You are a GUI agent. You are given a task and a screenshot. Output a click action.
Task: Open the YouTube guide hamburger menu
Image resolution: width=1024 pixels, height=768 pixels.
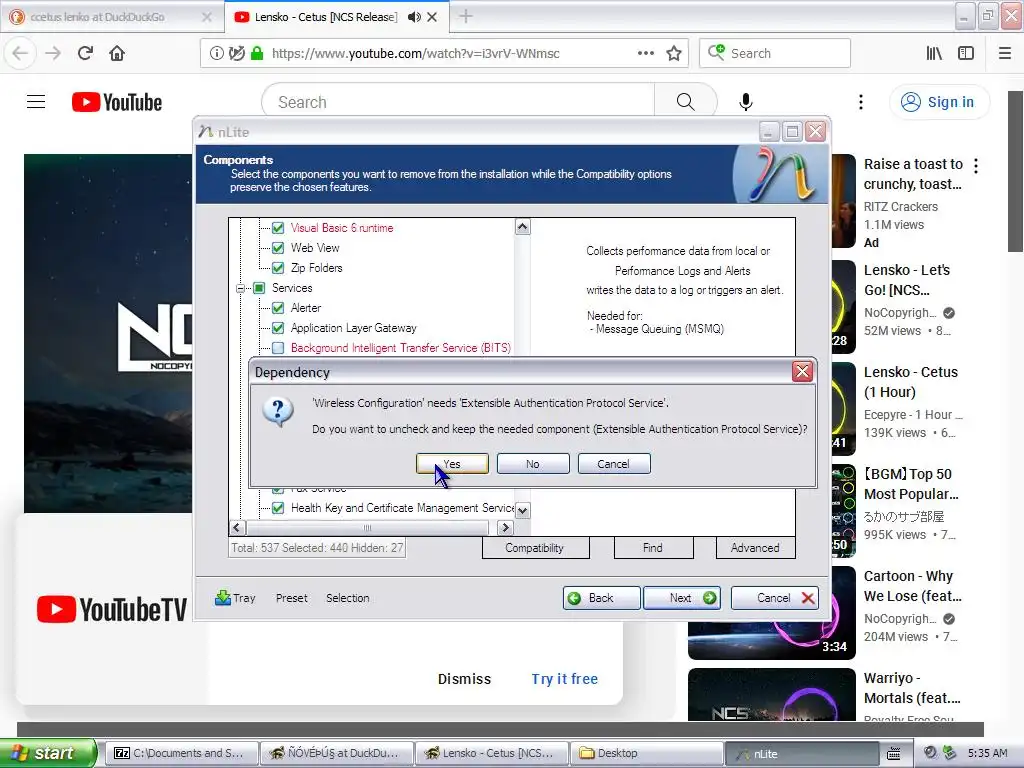pos(36,102)
